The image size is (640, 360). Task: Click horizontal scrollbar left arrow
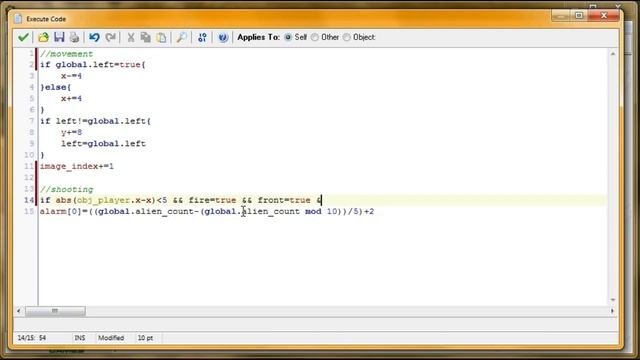[19, 311]
